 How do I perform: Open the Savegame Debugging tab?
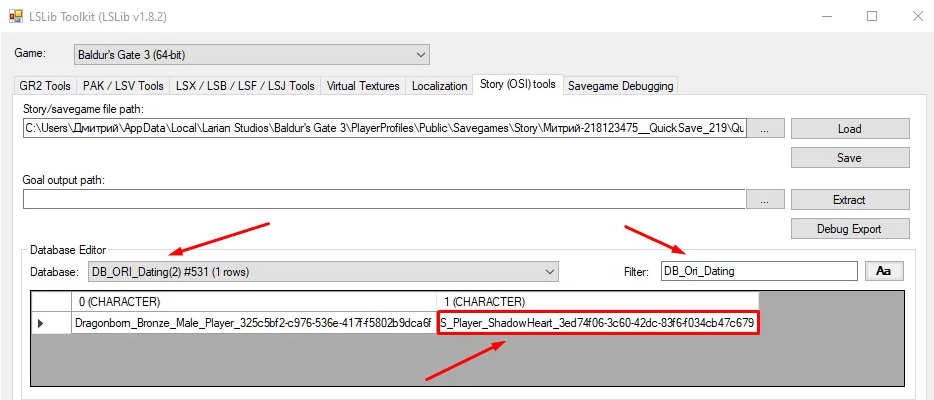point(621,86)
